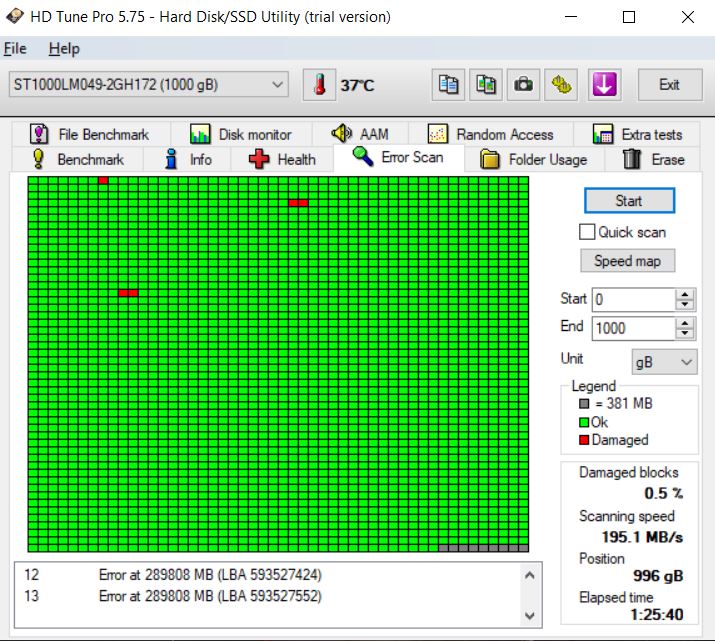Open the File menu

[x=15, y=48]
